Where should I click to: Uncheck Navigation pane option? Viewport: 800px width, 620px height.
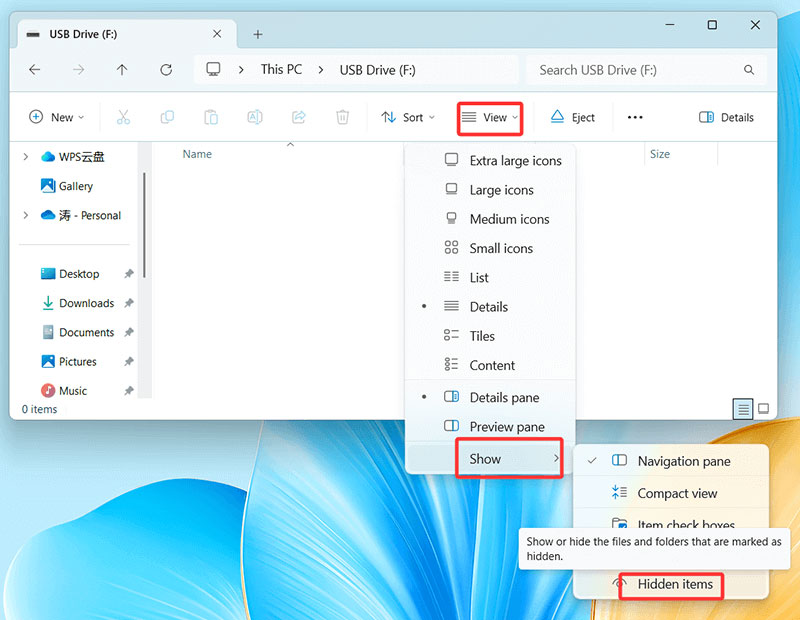coord(683,461)
